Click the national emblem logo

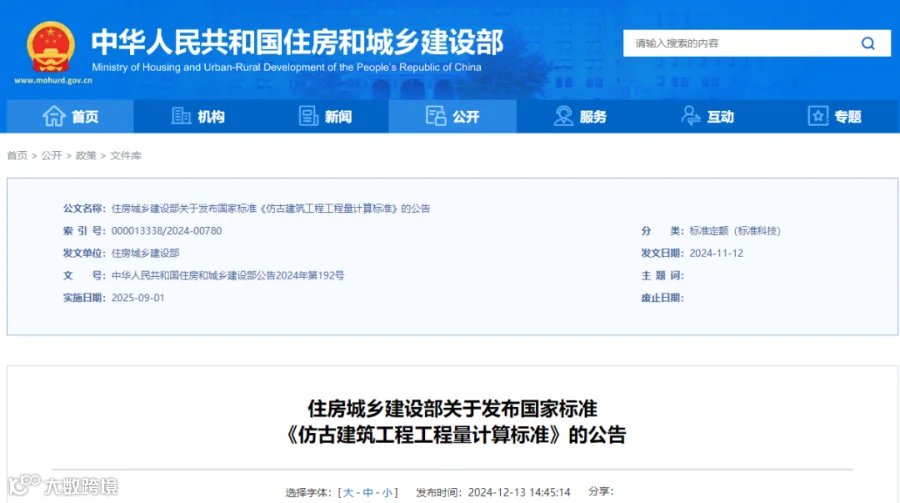pos(51,47)
